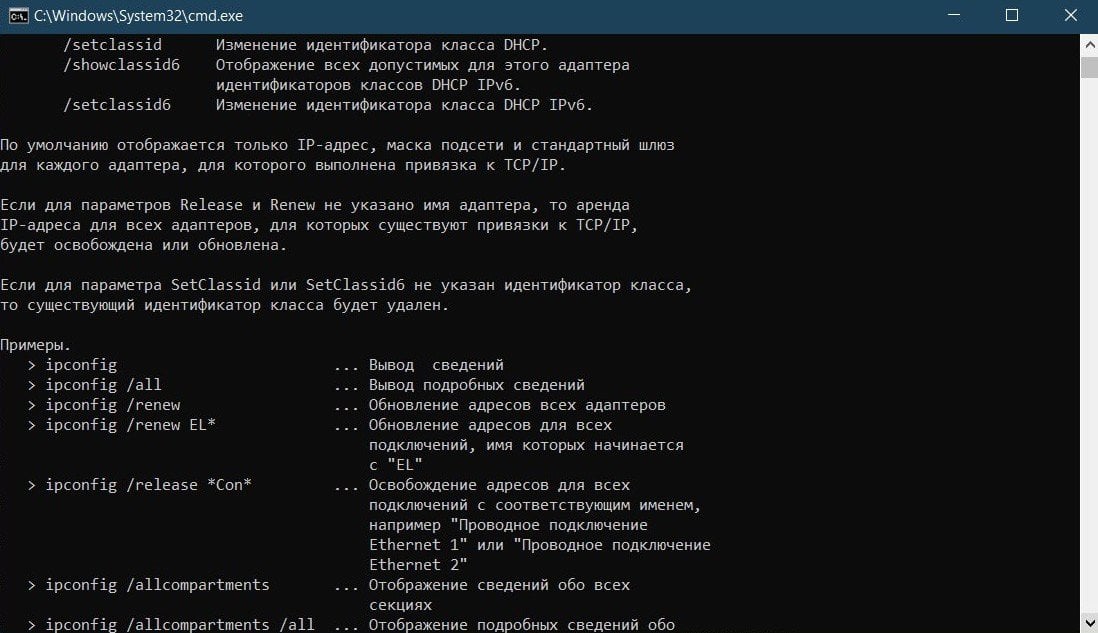The width and height of the screenshot is (1098, 633).
Task: Minimize the cmd.exe window
Action: (954, 15)
